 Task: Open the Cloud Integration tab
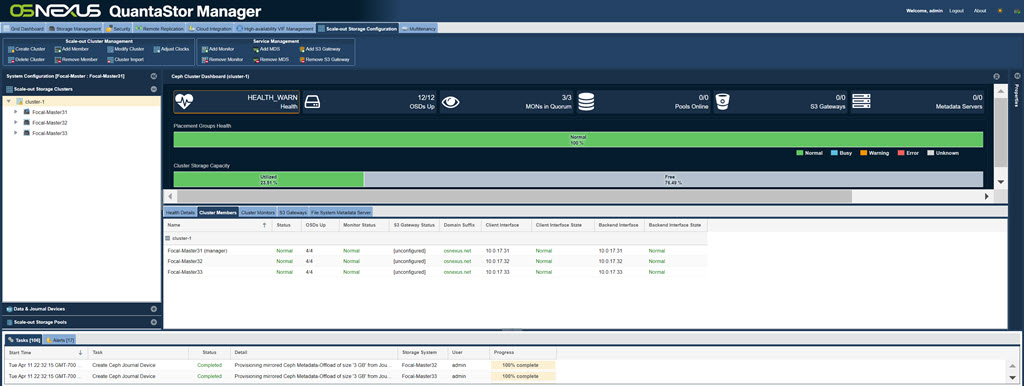(210, 29)
